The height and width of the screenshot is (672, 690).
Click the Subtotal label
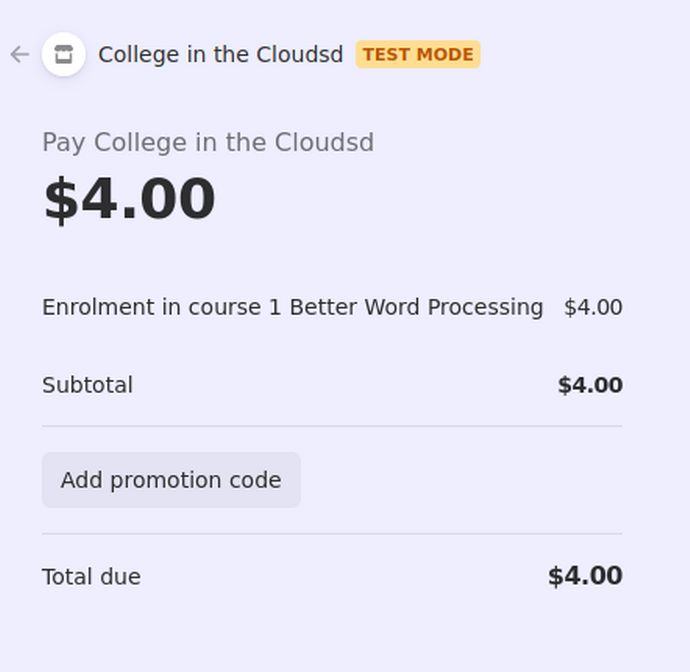88,385
